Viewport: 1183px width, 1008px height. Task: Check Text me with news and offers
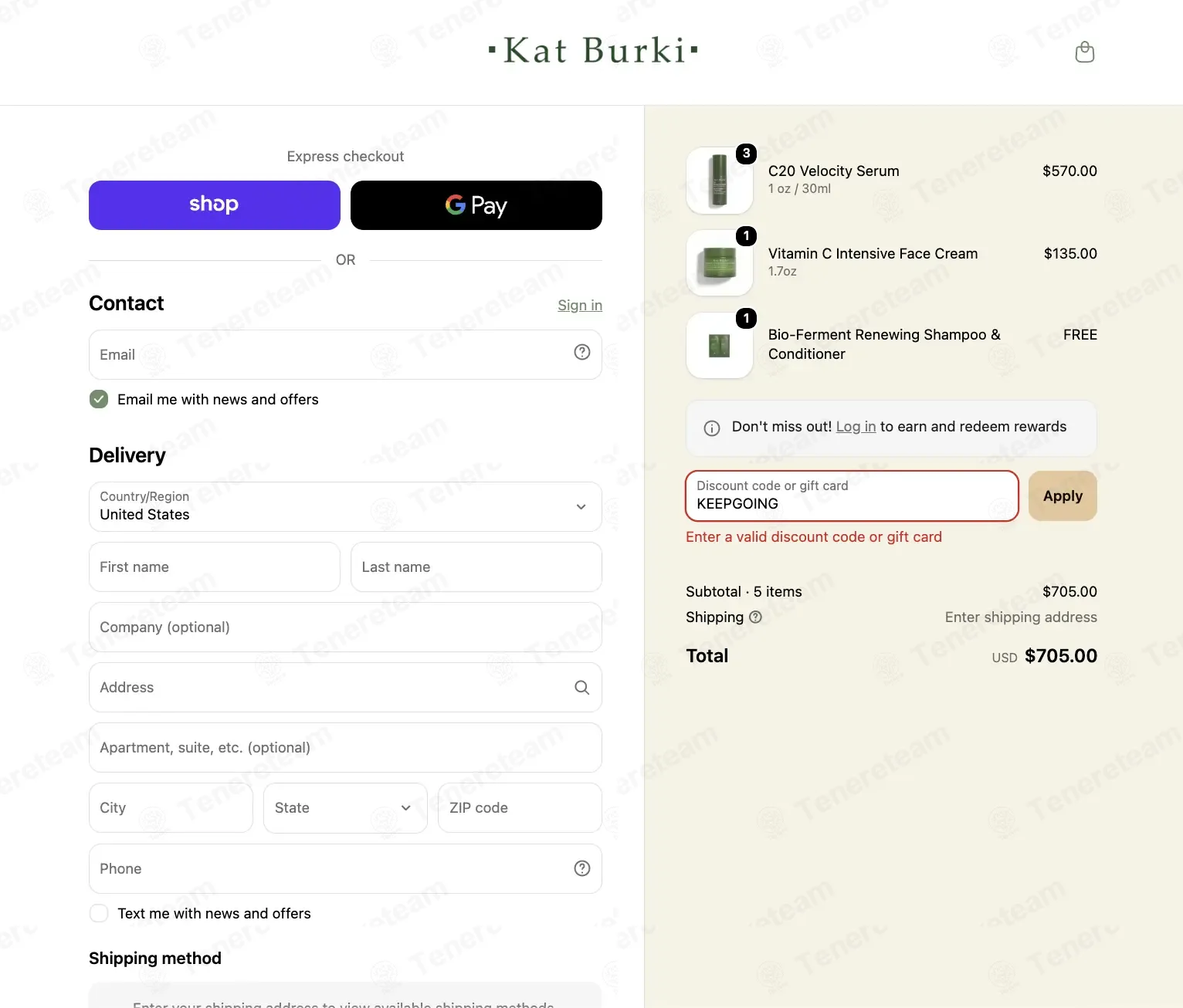(x=99, y=913)
